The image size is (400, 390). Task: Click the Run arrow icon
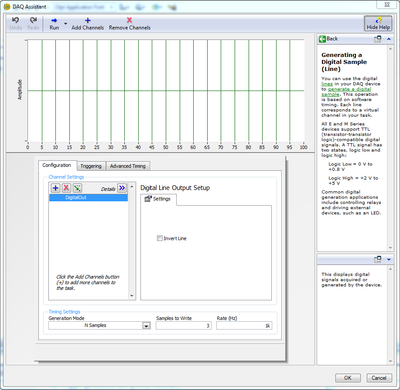pos(54,20)
